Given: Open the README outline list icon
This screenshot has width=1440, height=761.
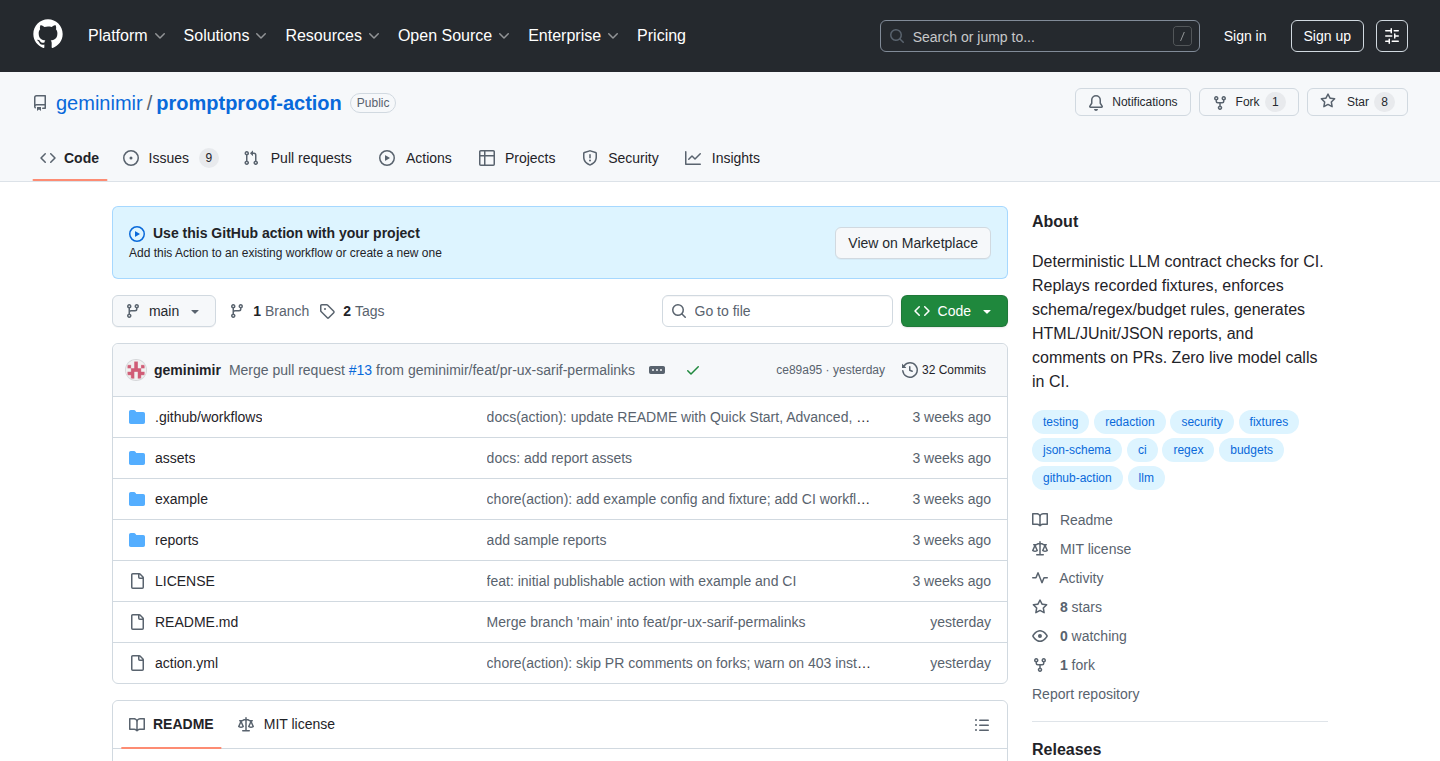Looking at the screenshot, I should click(x=982, y=725).
